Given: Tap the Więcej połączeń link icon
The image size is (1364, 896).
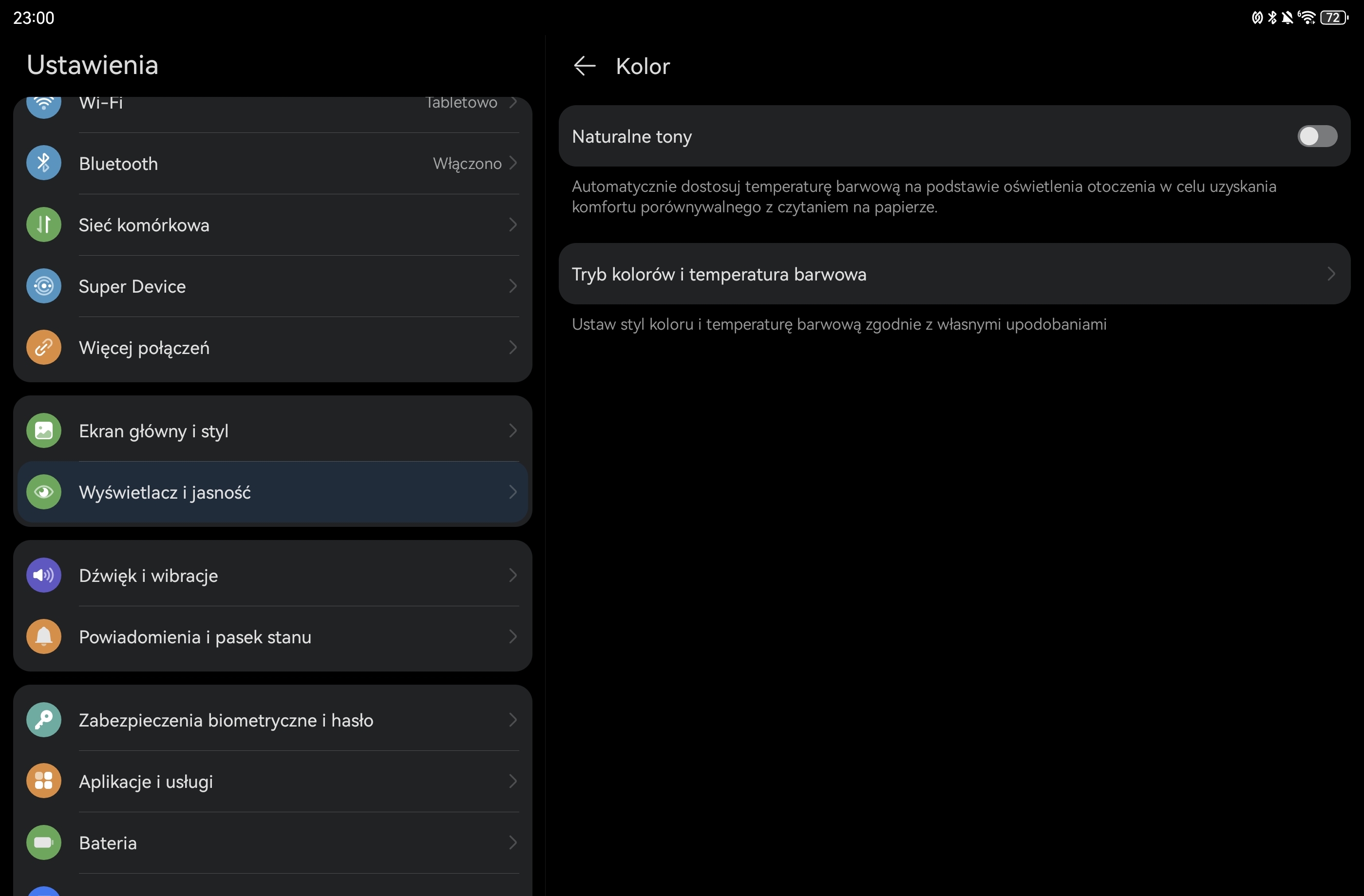Looking at the screenshot, I should (x=43, y=347).
